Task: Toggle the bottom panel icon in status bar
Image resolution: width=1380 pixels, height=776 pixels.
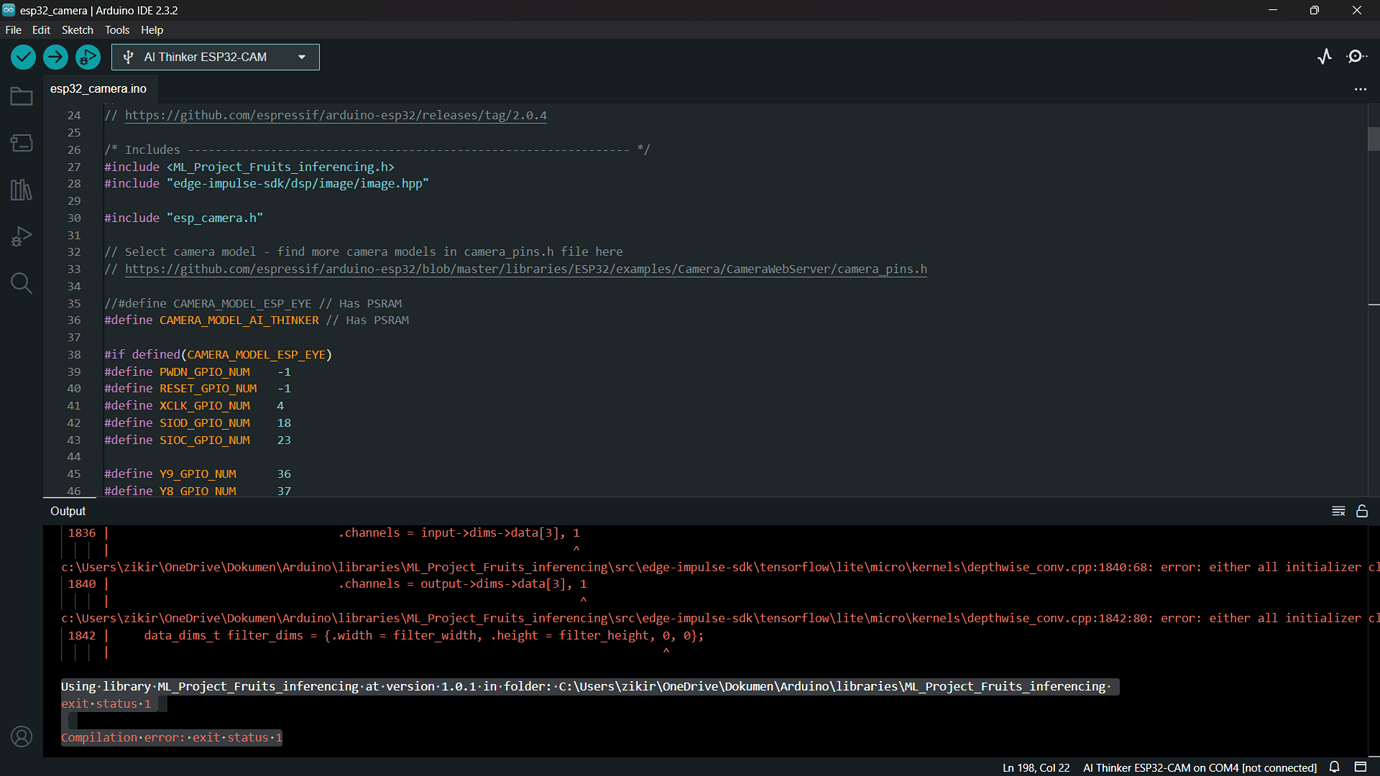Action: click(1360, 767)
